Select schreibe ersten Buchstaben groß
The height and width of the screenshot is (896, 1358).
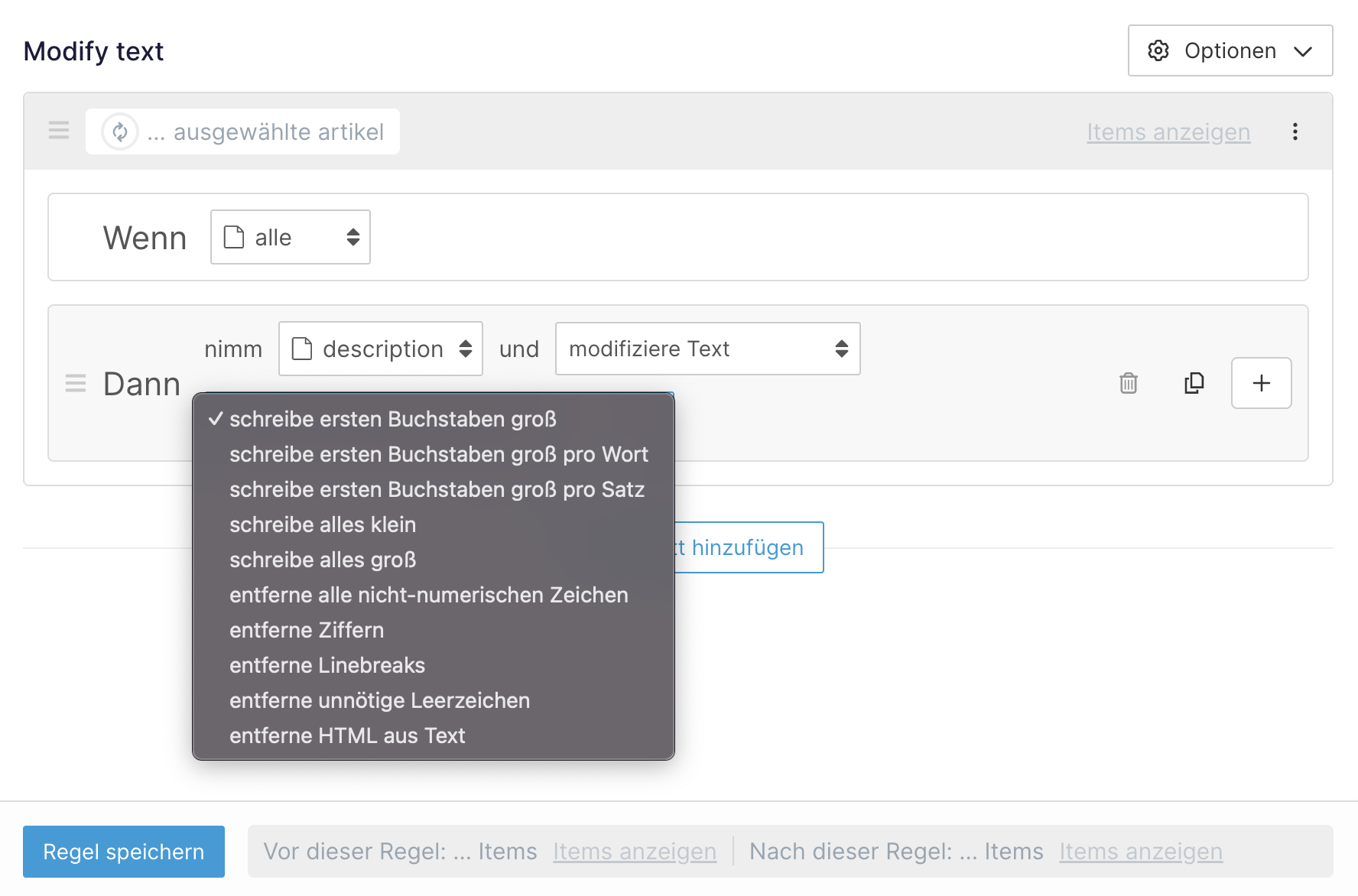click(x=434, y=419)
